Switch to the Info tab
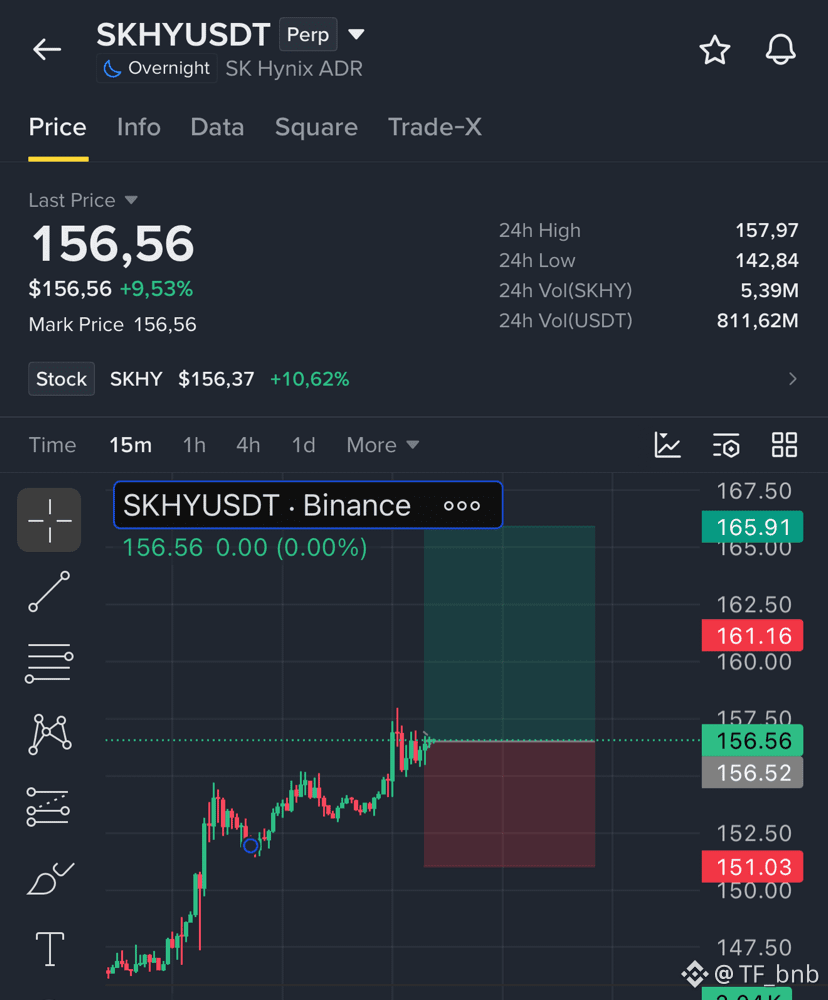Viewport: 828px width, 1000px height. [x=138, y=127]
